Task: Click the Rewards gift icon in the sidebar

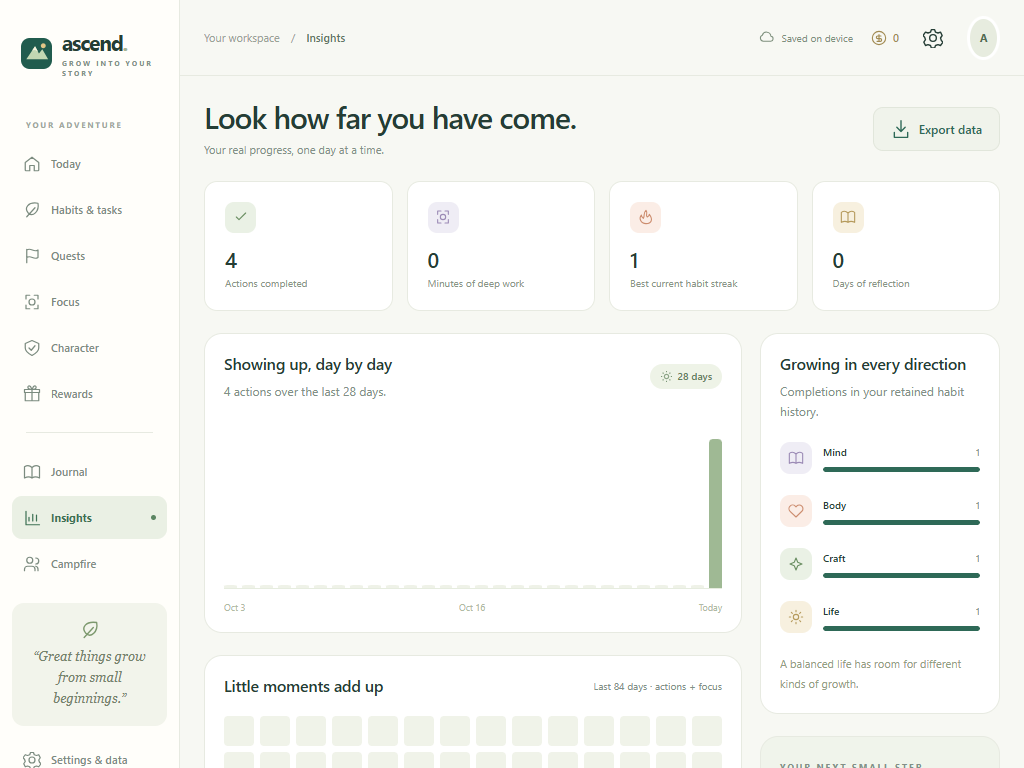Action: pyautogui.click(x=32, y=394)
